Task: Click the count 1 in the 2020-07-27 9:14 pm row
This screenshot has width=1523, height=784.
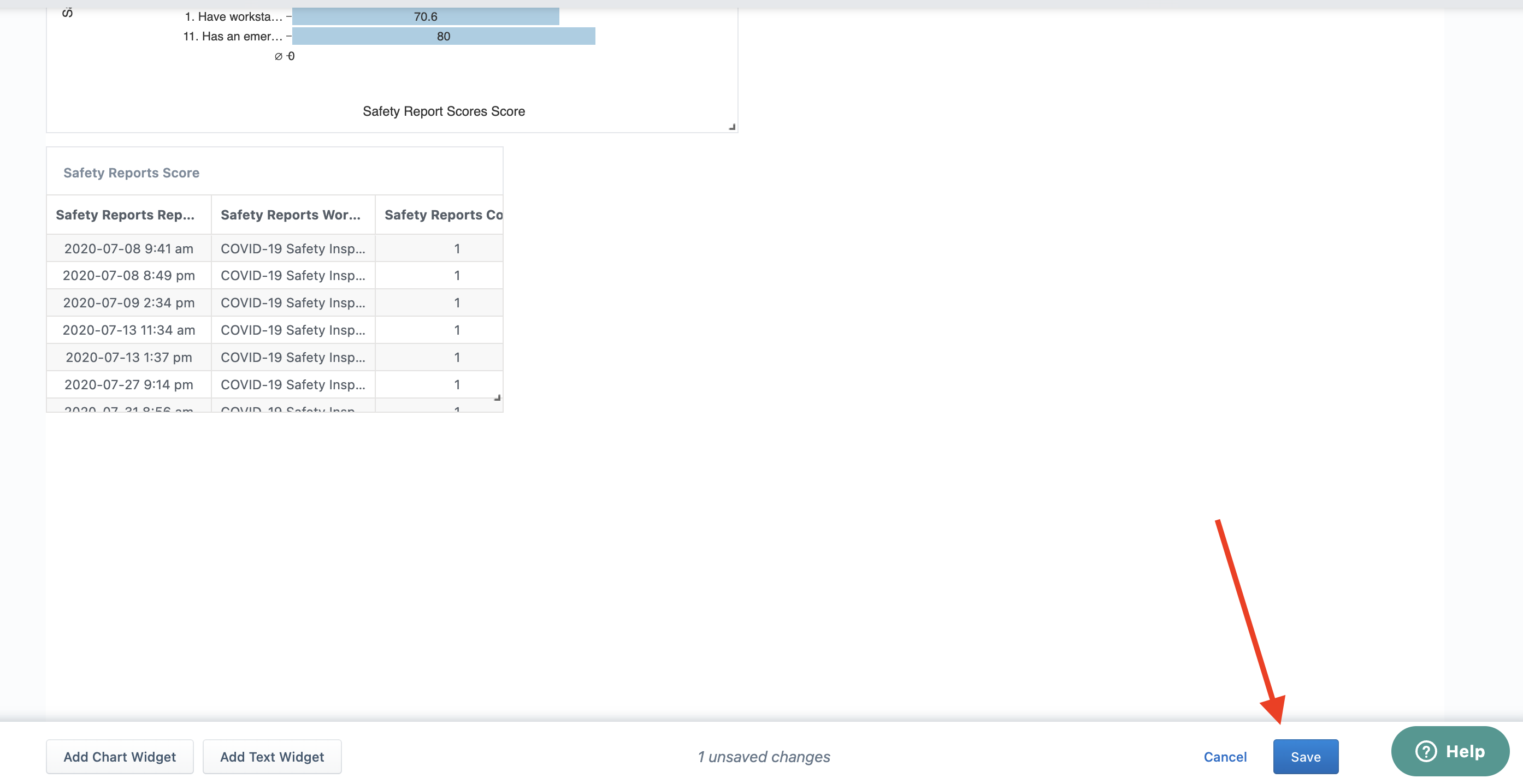Action: 457,384
